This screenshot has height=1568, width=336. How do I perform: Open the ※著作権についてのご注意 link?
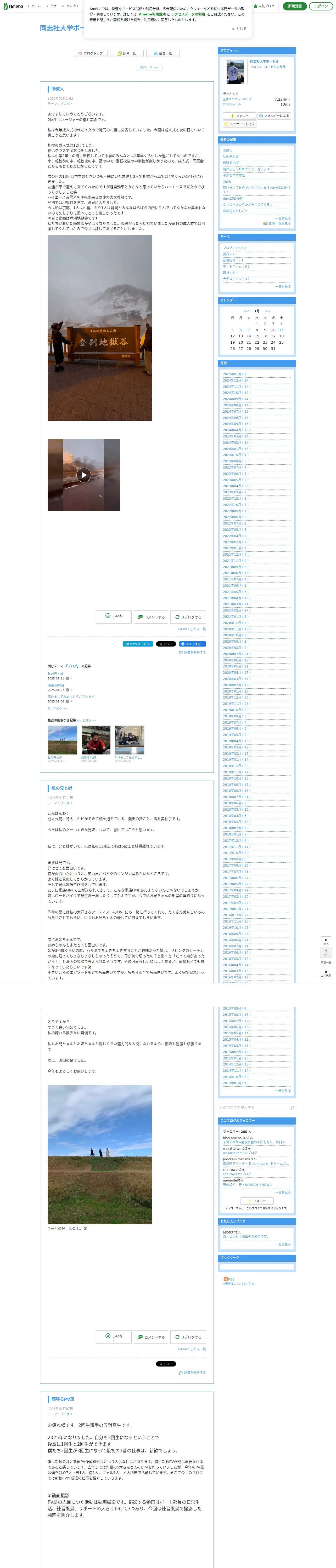click(239, 1284)
